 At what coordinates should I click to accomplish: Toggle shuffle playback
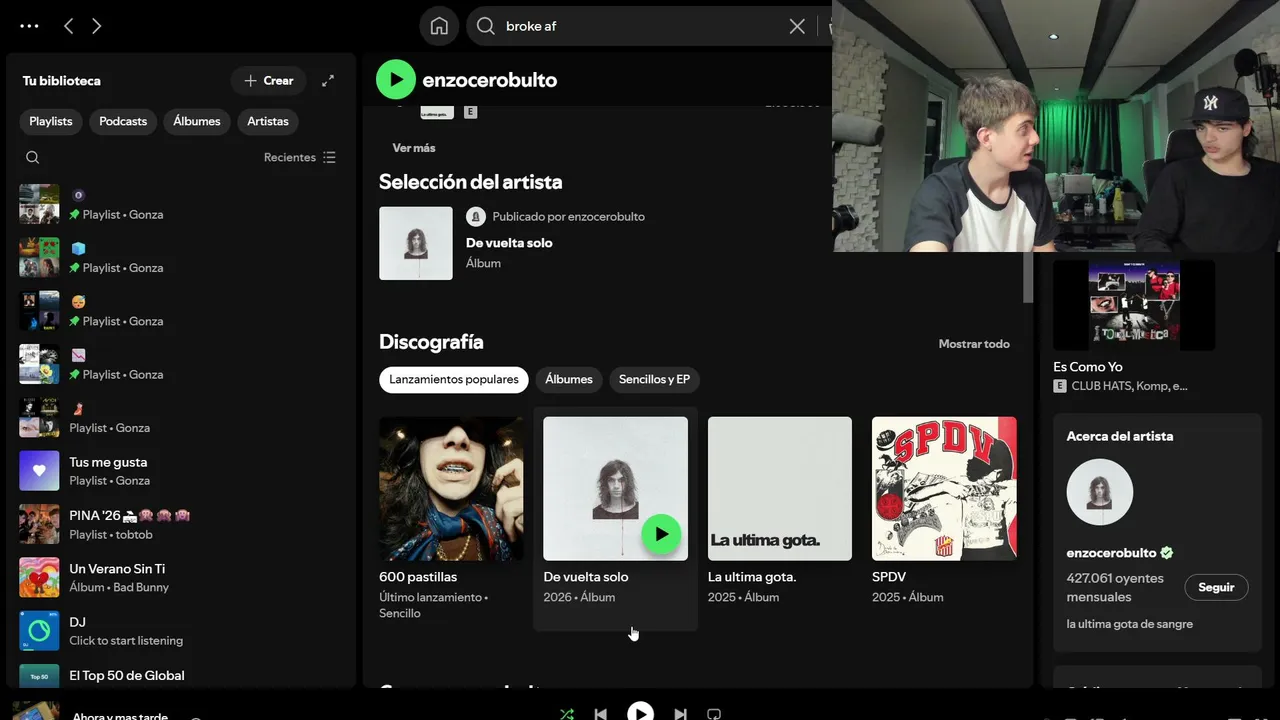pos(567,714)
